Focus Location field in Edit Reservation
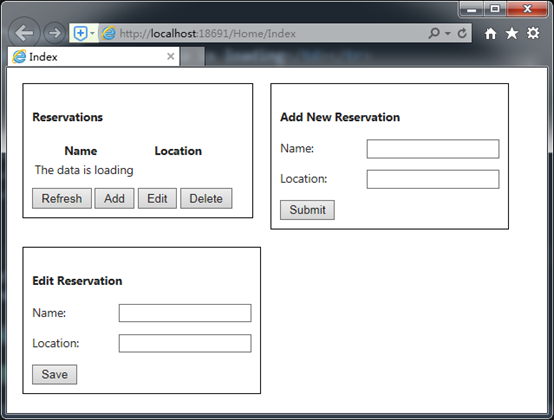This screenshot has height=420, width=554. click(185, 343)
